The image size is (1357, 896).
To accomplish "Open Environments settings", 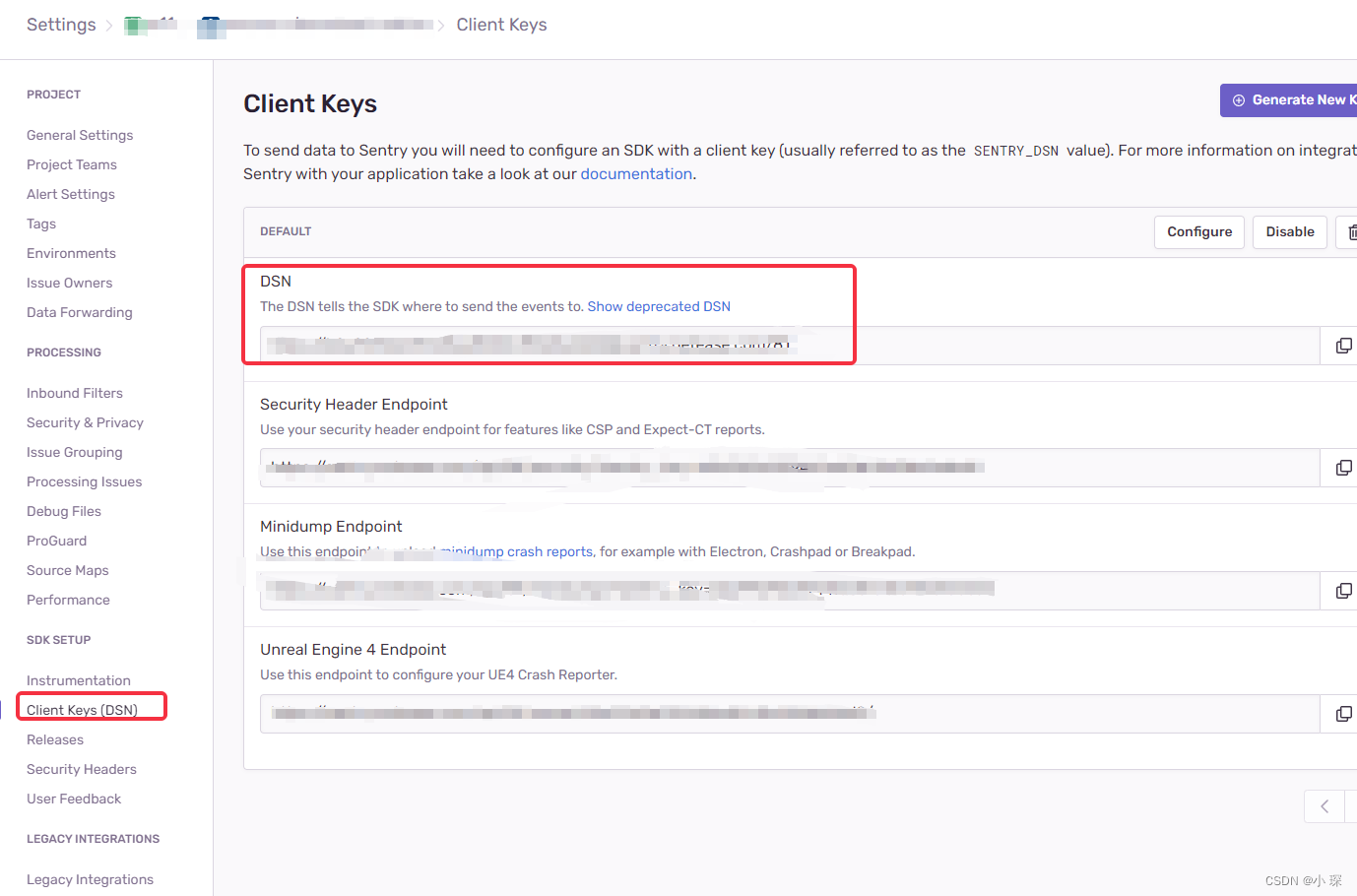I will [x=71, y=253].
